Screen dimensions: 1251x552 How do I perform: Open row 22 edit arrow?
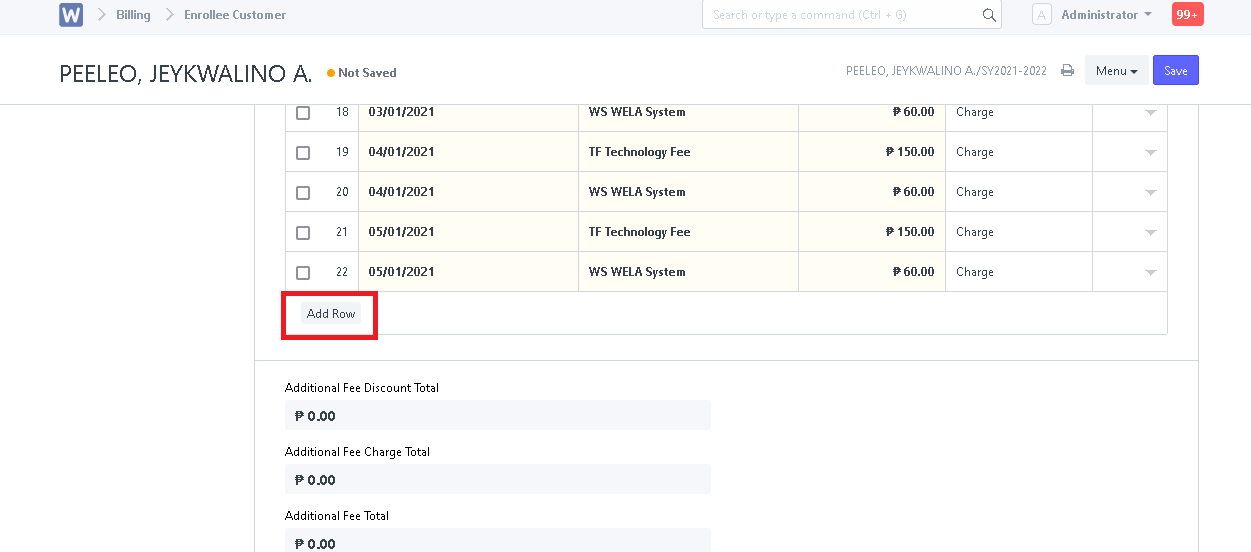coord(1150,273)
